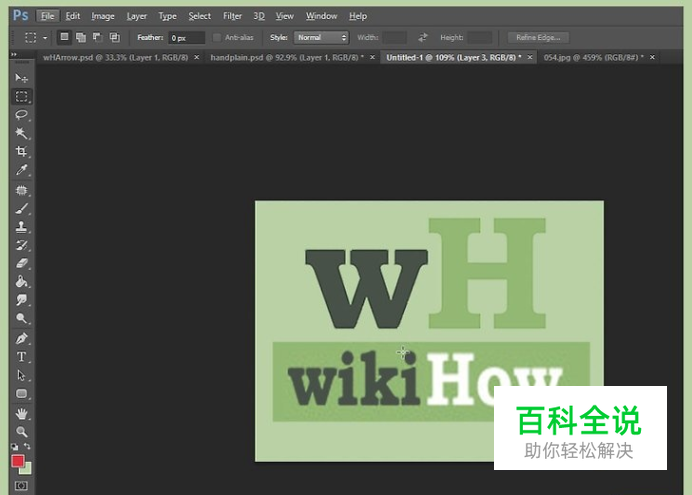Select the Paint Bucket tool
The width and height of the screenshot is (692, 495).
21,281
